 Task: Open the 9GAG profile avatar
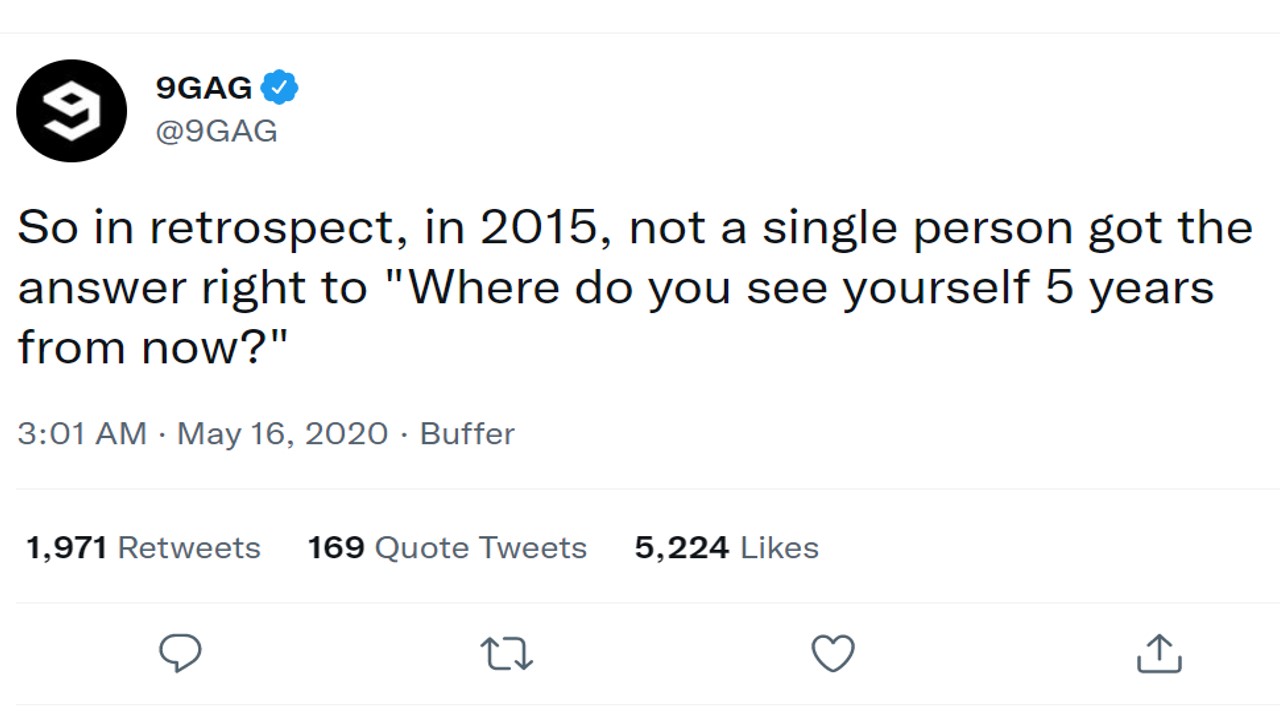72,111
